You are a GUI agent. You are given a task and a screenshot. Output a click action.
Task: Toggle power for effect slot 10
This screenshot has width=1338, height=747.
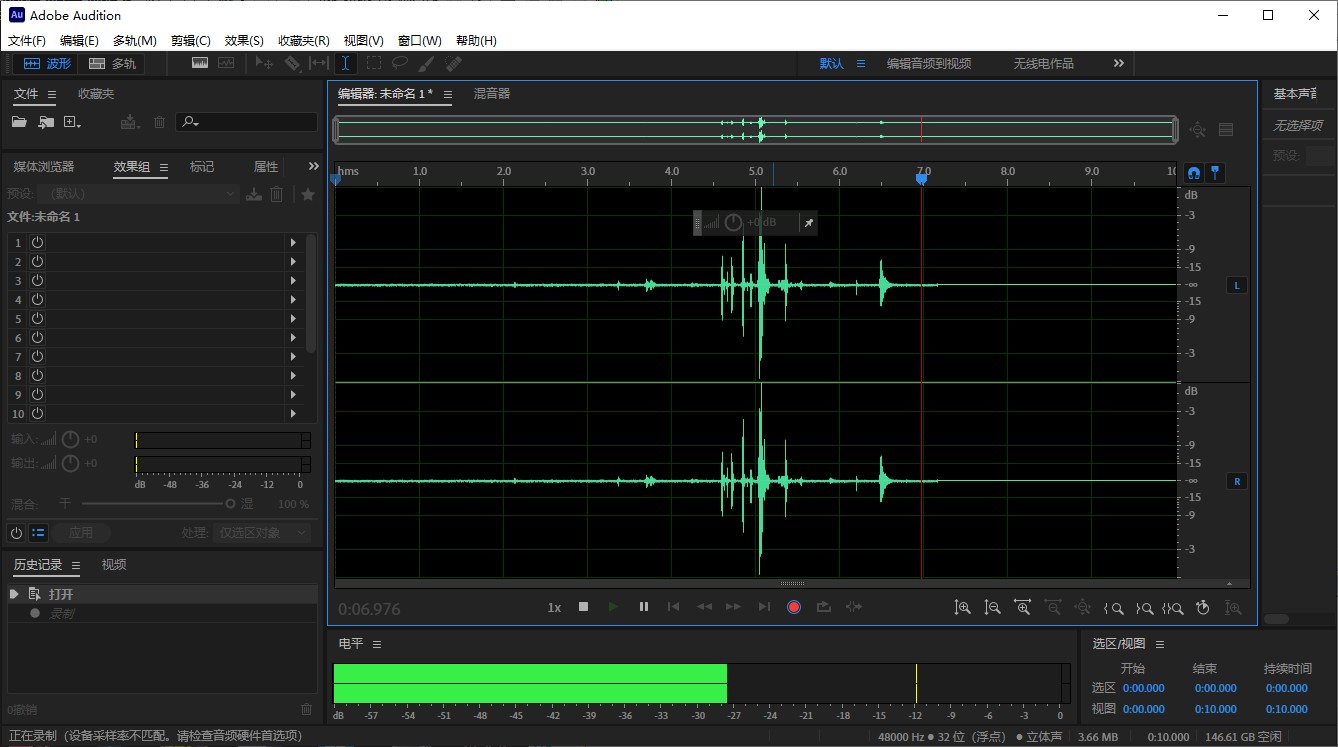click(37, 413)
